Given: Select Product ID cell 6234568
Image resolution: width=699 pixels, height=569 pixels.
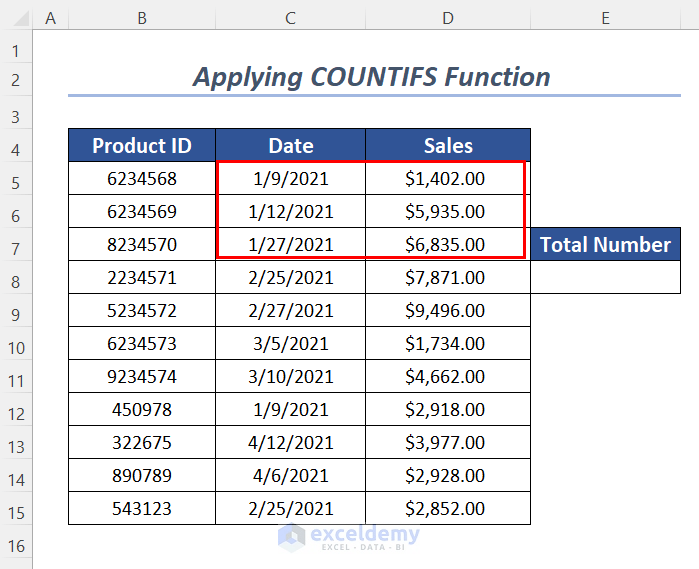Looking at the screenshot, I should (x=142, y=178).
